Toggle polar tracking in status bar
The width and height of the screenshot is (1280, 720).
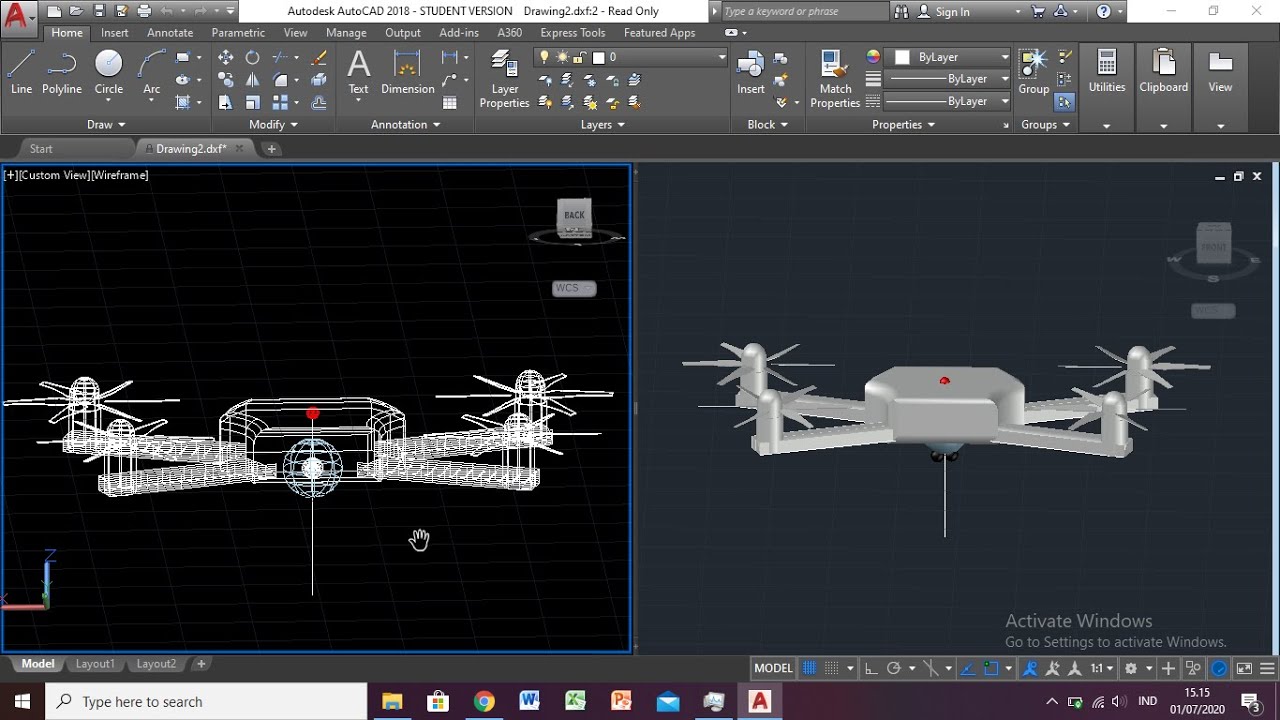point(894,668)
